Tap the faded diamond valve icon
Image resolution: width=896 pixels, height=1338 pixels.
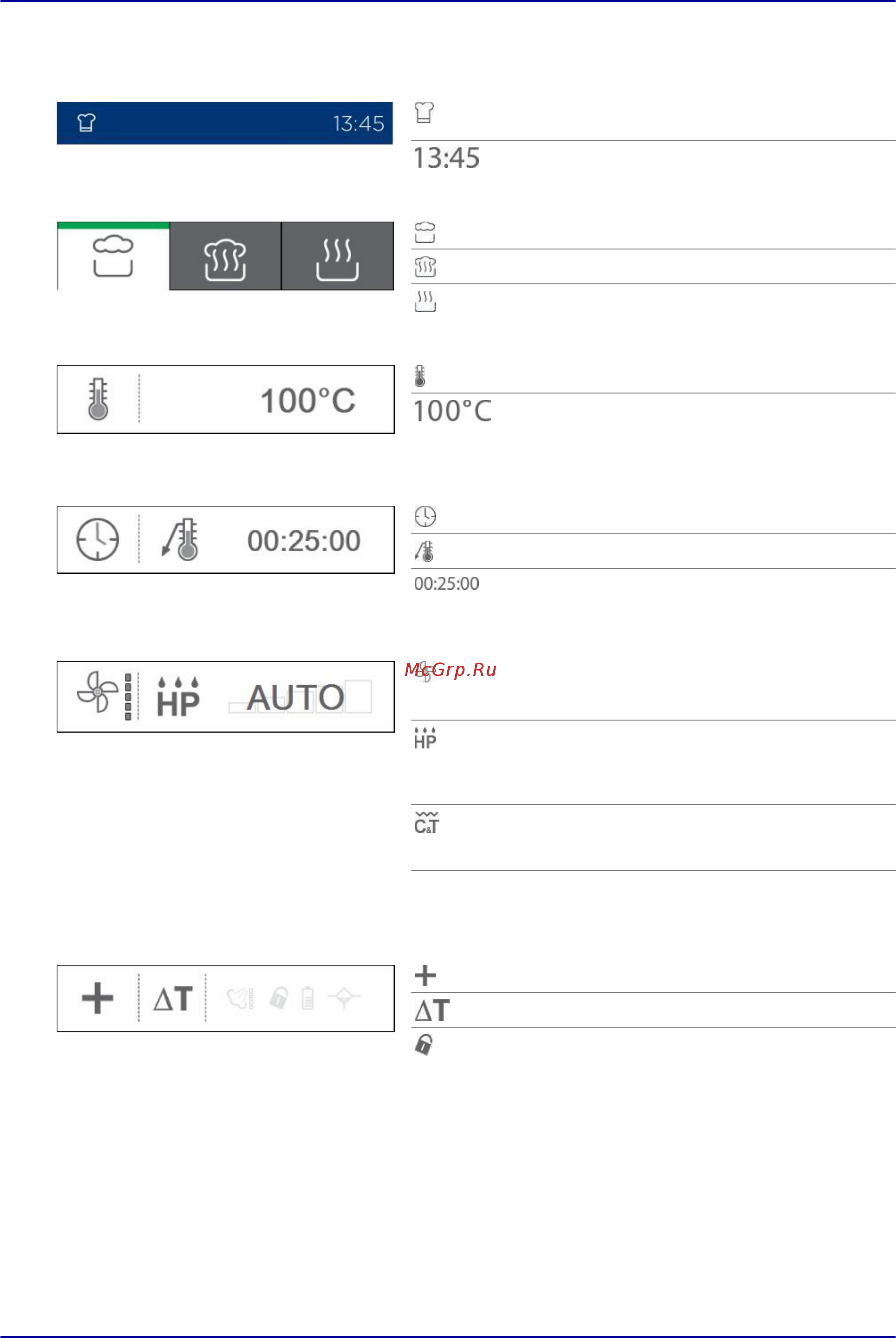344,998
